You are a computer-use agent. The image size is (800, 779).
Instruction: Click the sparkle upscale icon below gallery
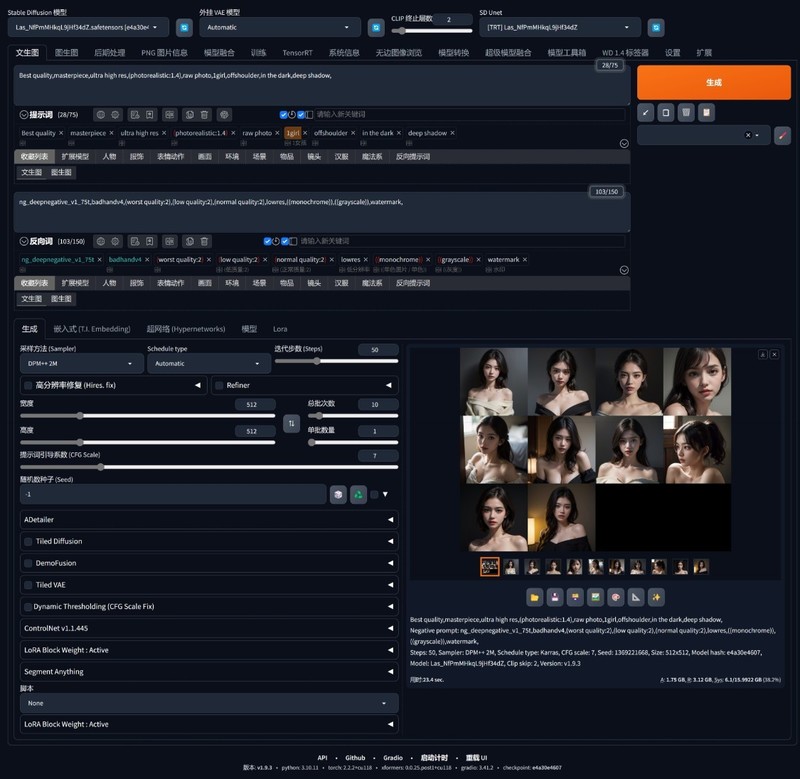[656, 597]
